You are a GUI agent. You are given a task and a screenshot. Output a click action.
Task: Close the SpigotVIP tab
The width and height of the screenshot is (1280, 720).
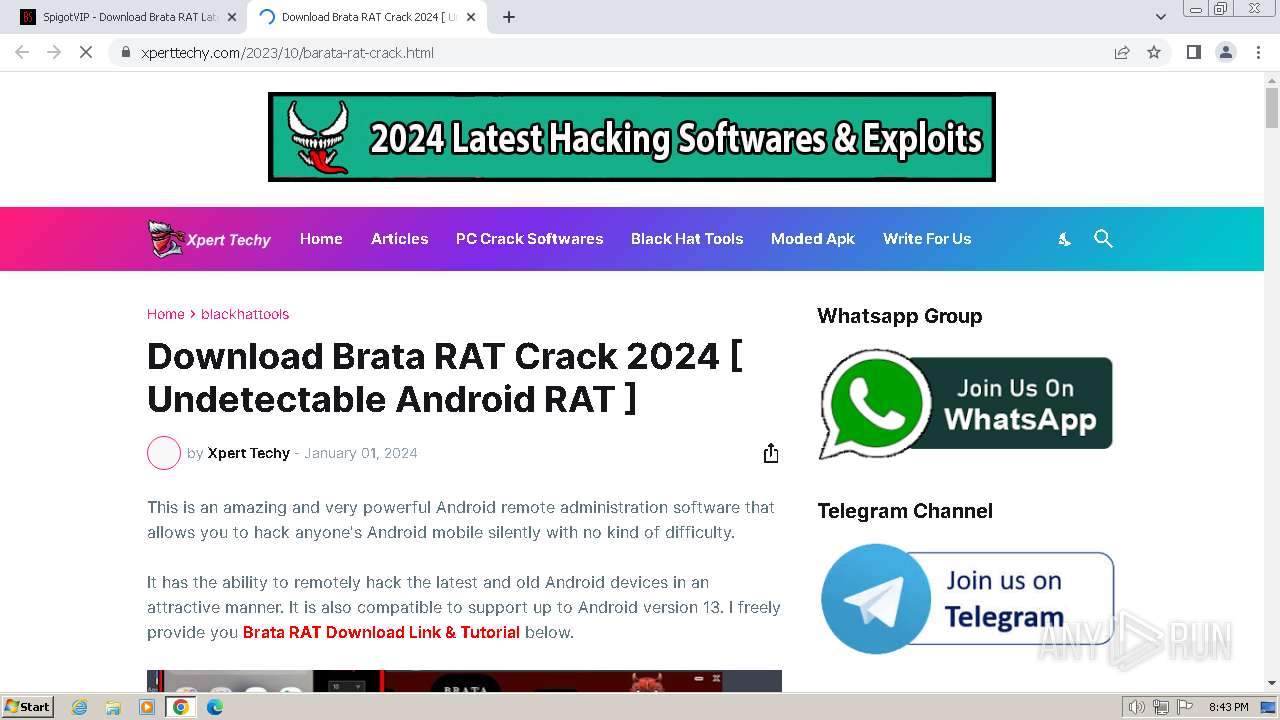coord(232,17)
